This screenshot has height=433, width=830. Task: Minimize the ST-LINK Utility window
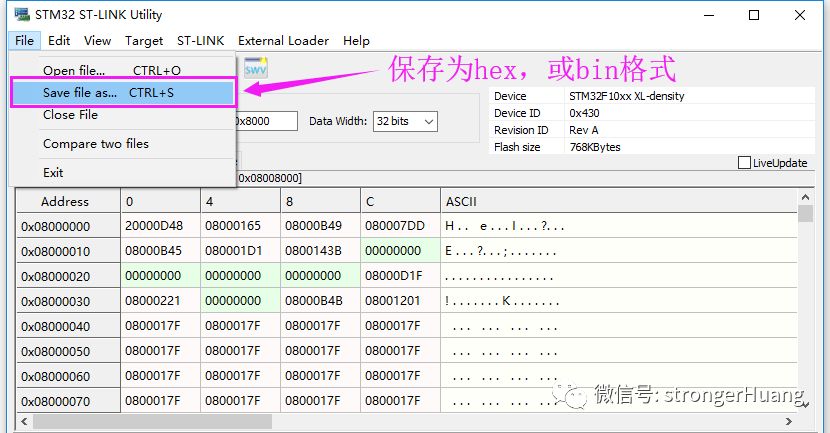(709, 15)
